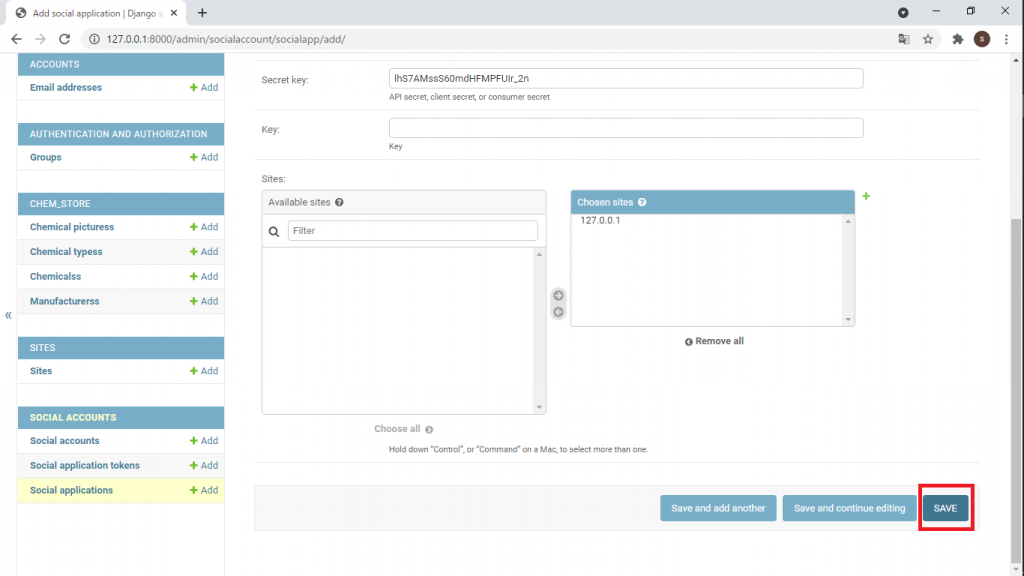The height and width of the screenshot is (576, 1024).
Task: Click Save and continue editing
Action: click(849, 508)
